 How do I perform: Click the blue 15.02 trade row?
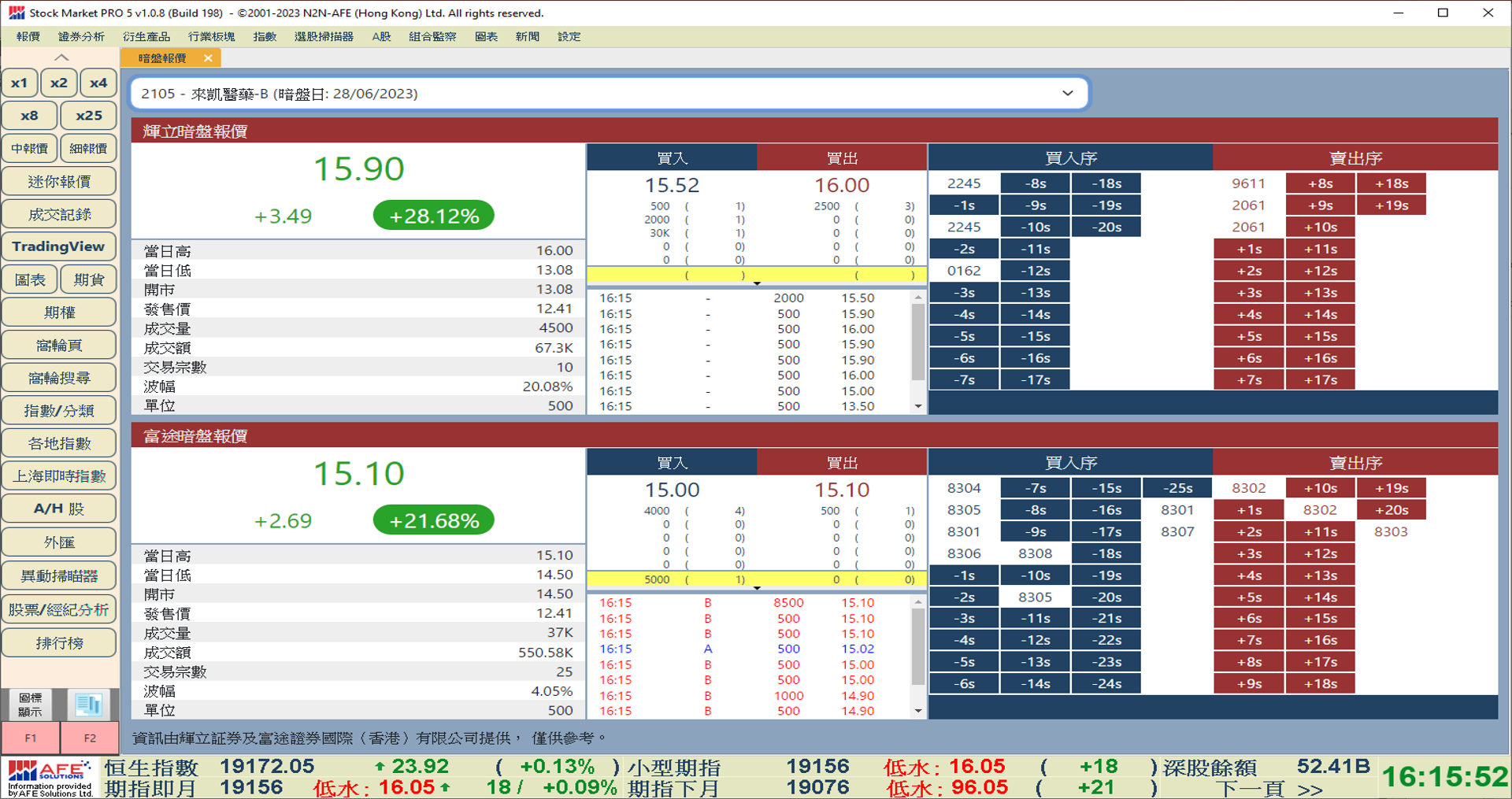tap(750, 649)
